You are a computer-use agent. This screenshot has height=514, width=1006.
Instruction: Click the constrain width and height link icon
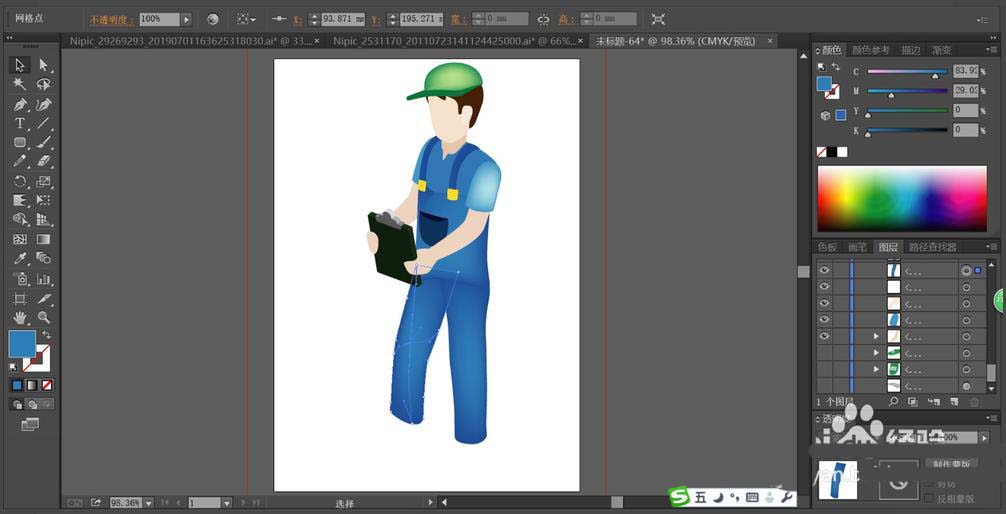tap(543, 19)
